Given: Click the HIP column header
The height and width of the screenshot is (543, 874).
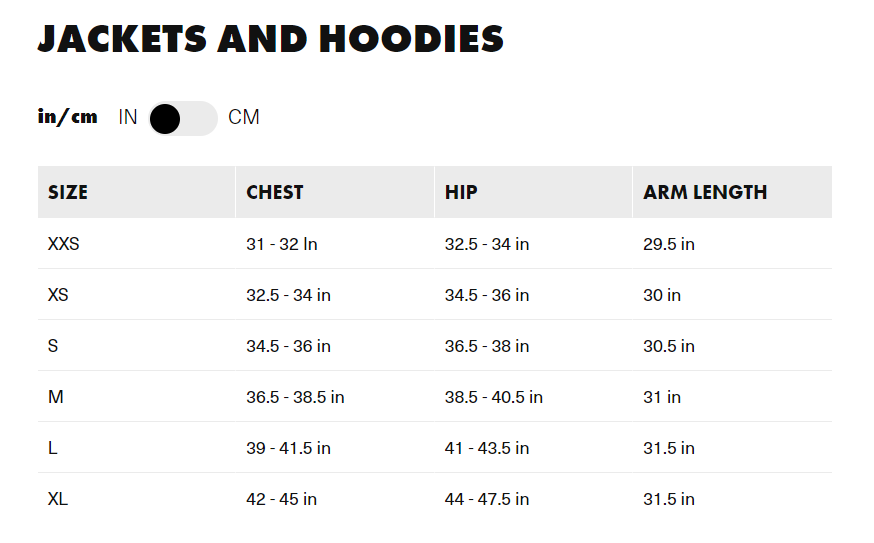Looking at the screenshot, I should (461, 192).
